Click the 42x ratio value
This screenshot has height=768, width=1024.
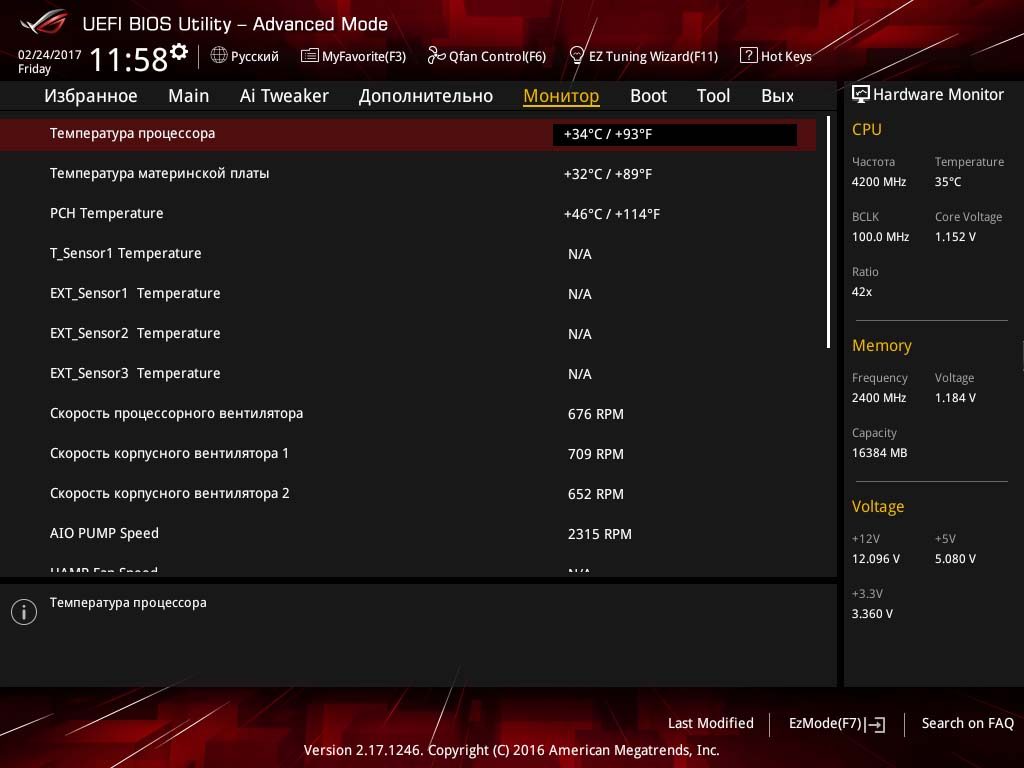(x=861, y=292)
